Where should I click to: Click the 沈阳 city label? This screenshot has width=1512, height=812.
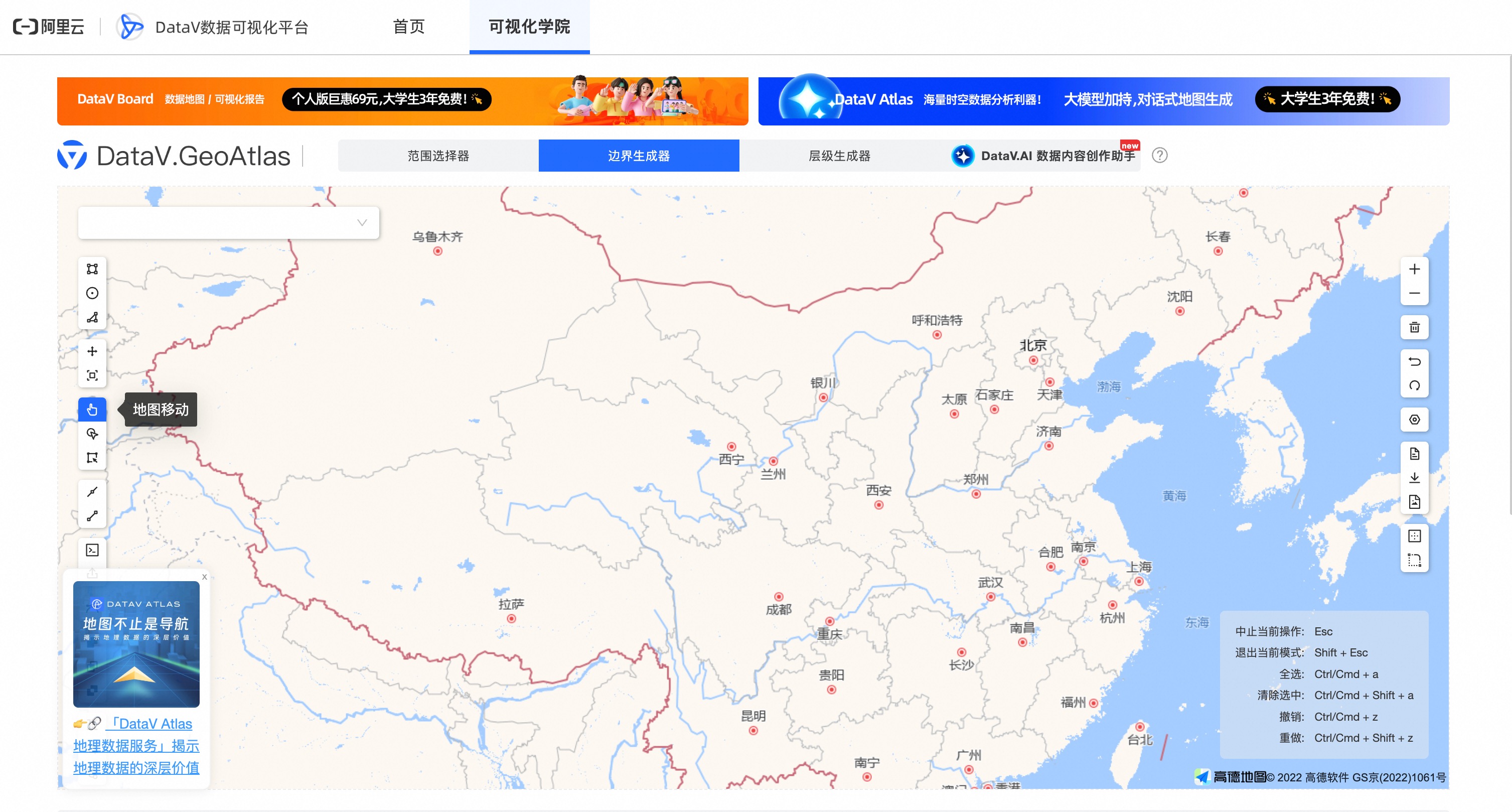[x=1179, y=297]
